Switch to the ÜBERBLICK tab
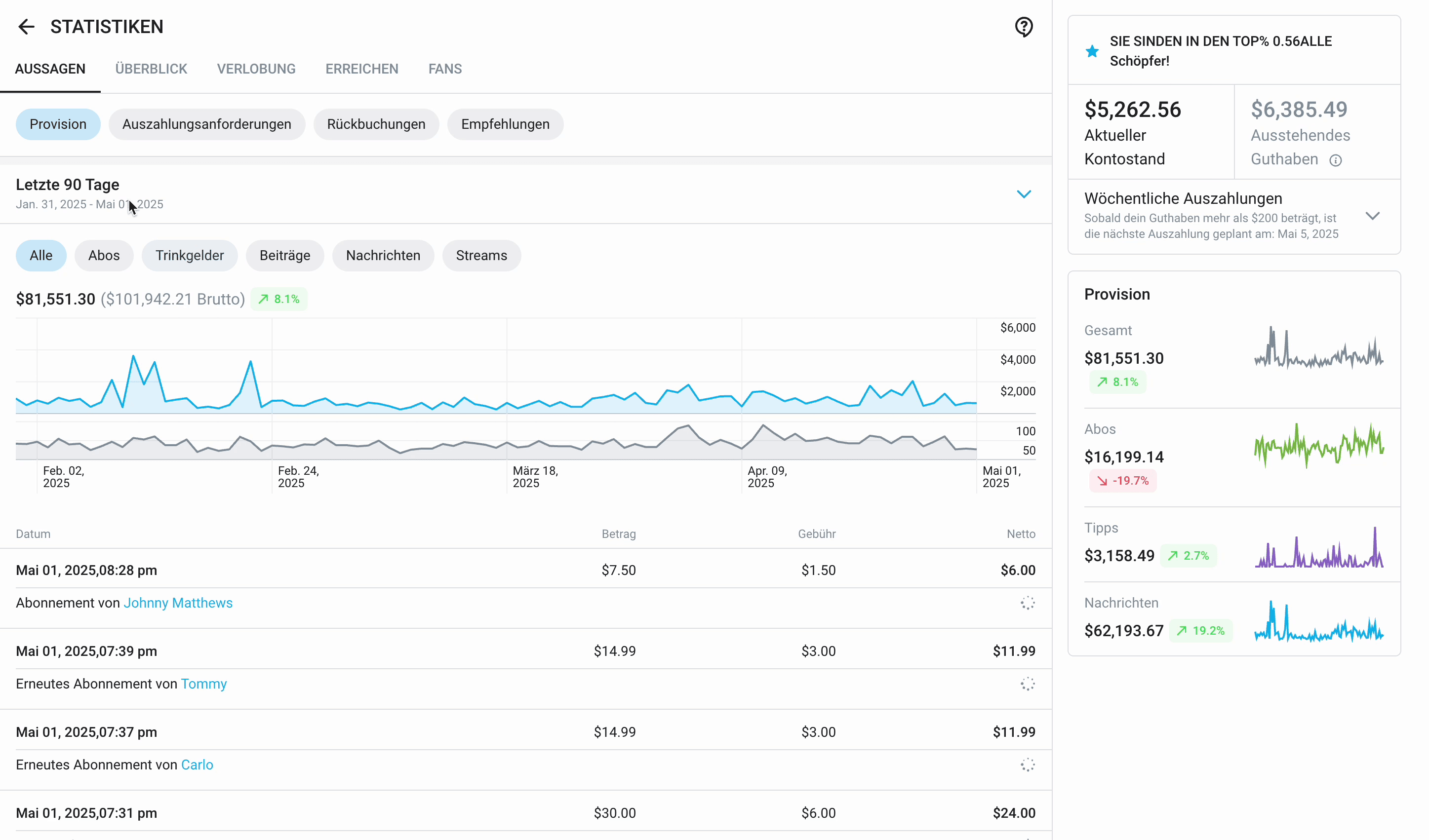 coord(151,69)
